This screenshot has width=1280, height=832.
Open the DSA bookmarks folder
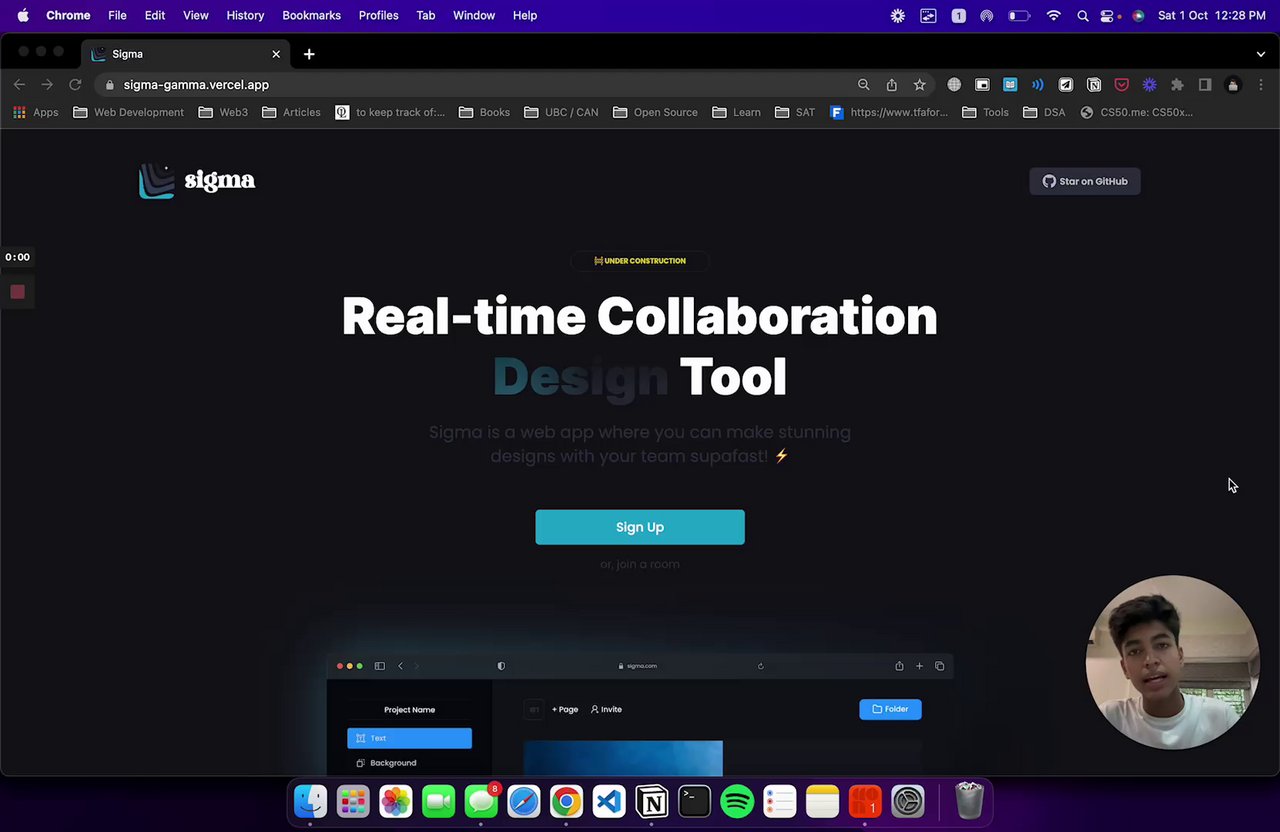[x=1044, y=112]
